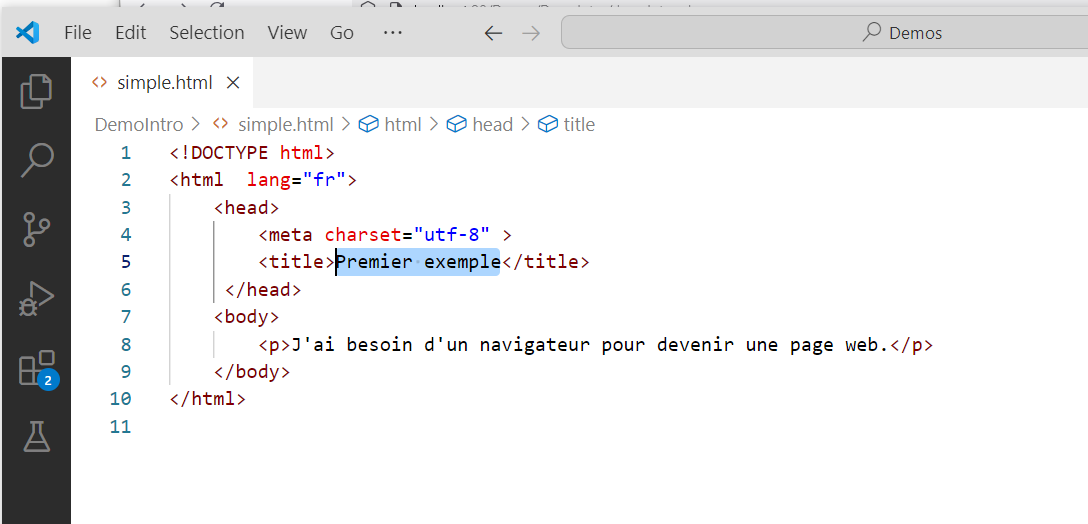This screenshot has width=1088, height=524.
Task: Open the Edit menu
Action: pos(130,33)
